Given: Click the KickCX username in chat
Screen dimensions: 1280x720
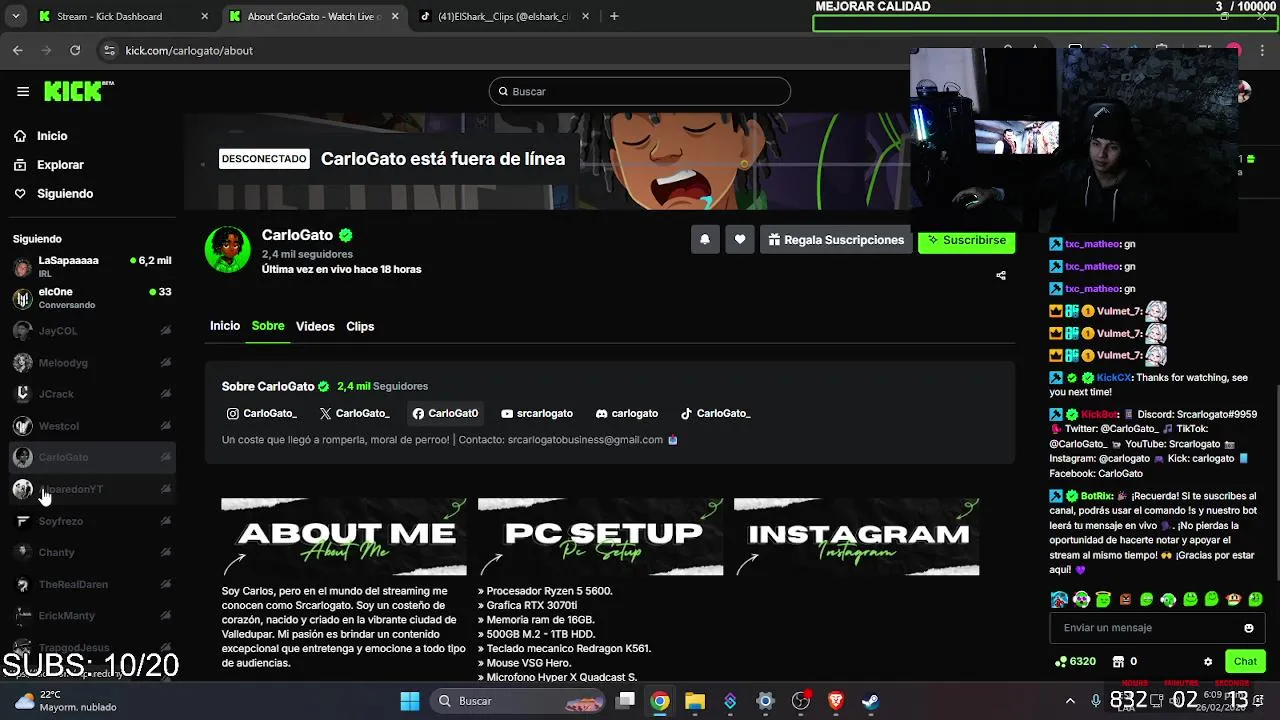Looking at the screenshot, I should click(1114, 378).
